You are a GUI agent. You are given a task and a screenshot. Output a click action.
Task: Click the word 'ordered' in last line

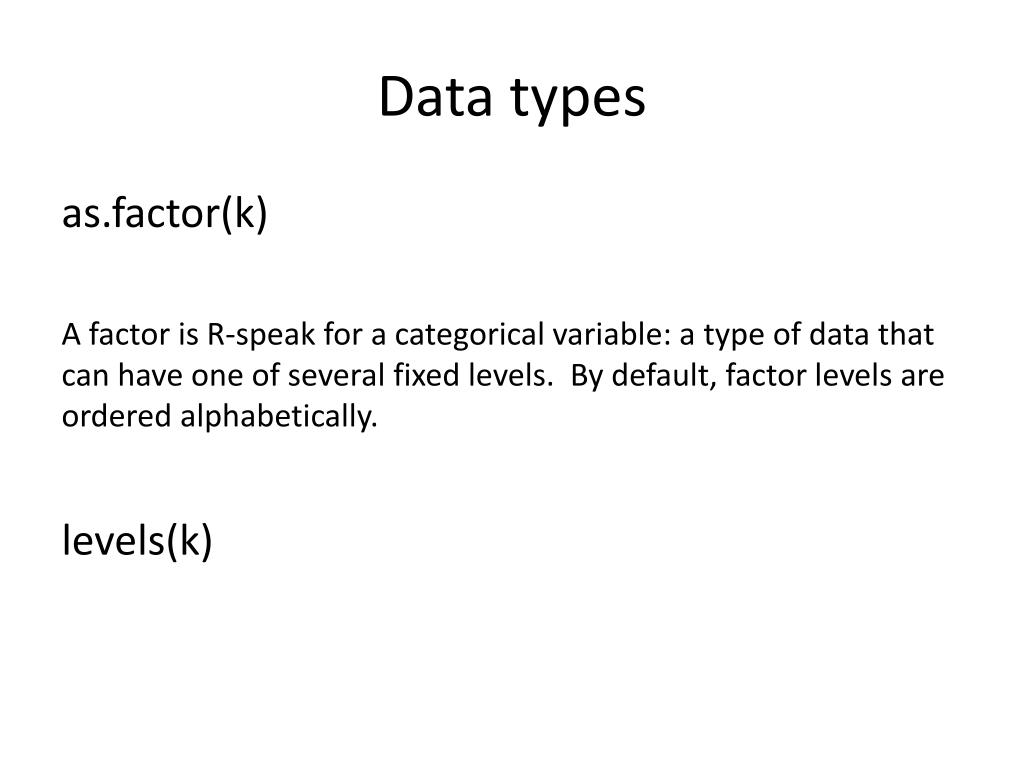116,416
